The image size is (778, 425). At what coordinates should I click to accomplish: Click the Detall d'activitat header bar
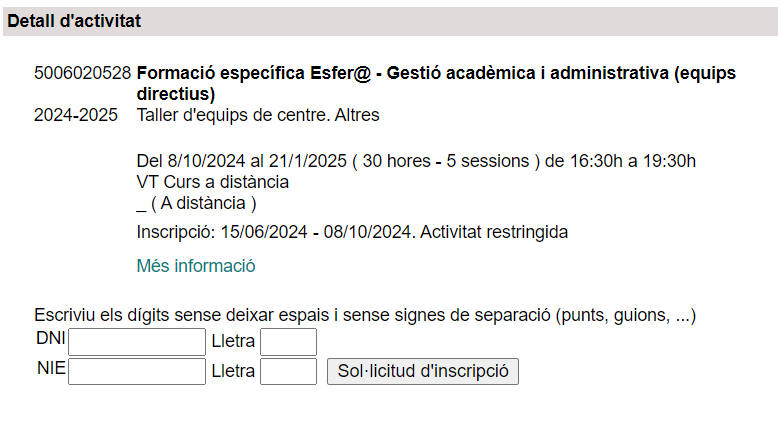coord(389,21)
